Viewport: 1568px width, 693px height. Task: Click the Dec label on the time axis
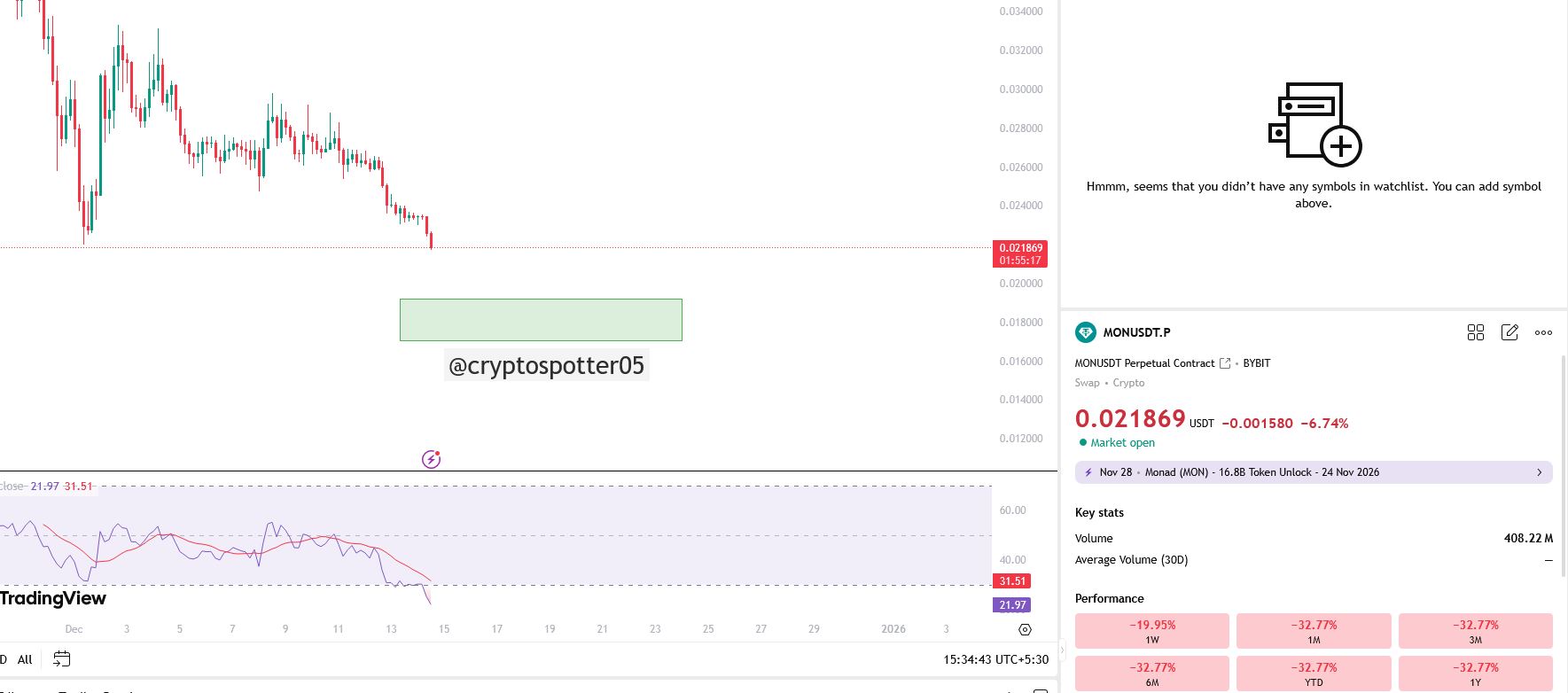click(74, 629)
